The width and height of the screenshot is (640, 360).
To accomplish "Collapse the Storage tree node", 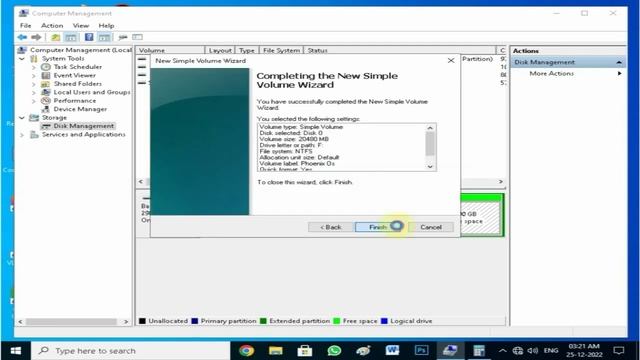I will (22, 118).
